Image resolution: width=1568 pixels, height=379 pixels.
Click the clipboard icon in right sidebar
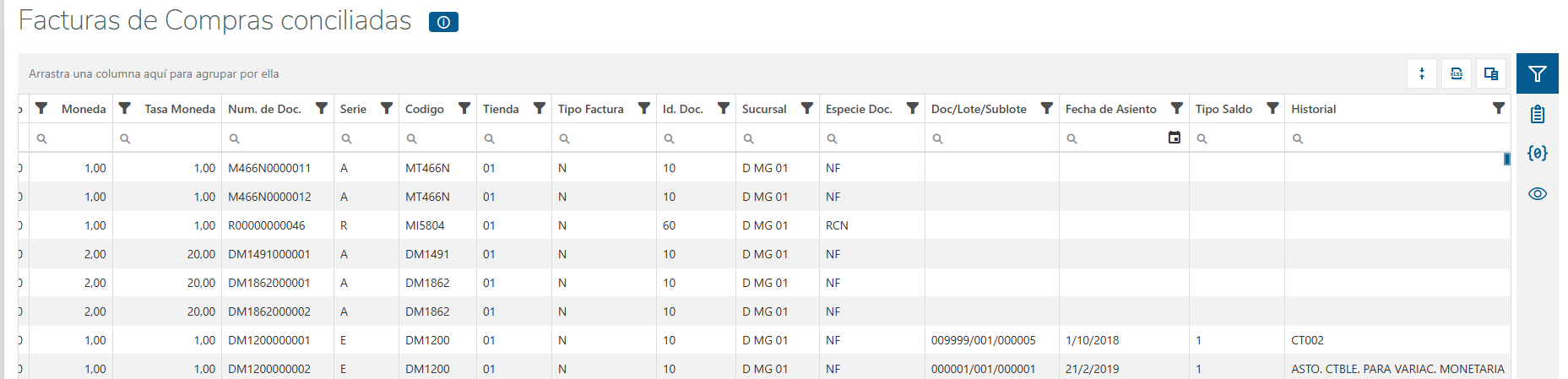pyautogui.click(x=1537, y=115)
